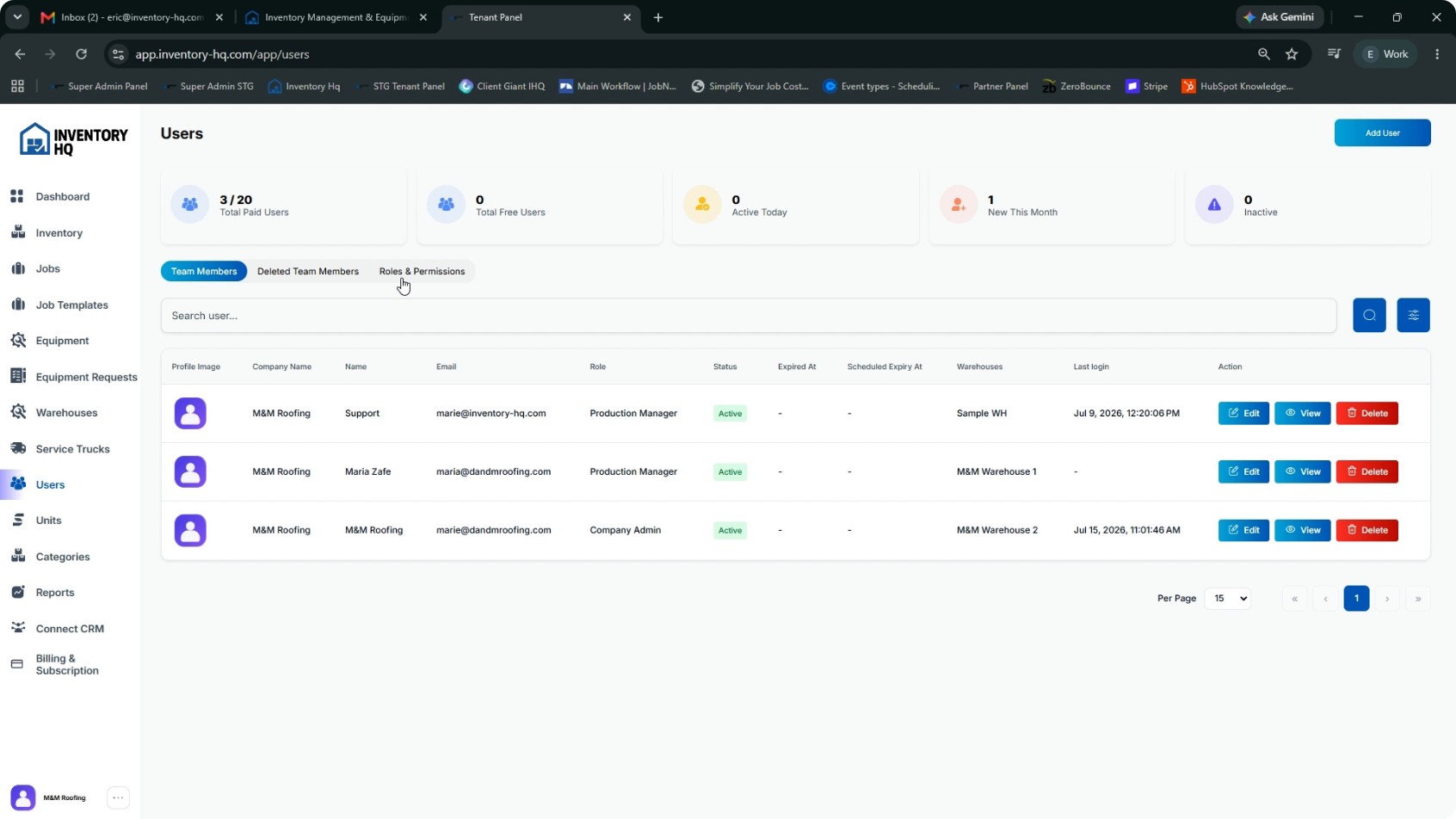View Maria Zafe's user details
This screenshot has height=819, width=1456.
[1302, 471]
